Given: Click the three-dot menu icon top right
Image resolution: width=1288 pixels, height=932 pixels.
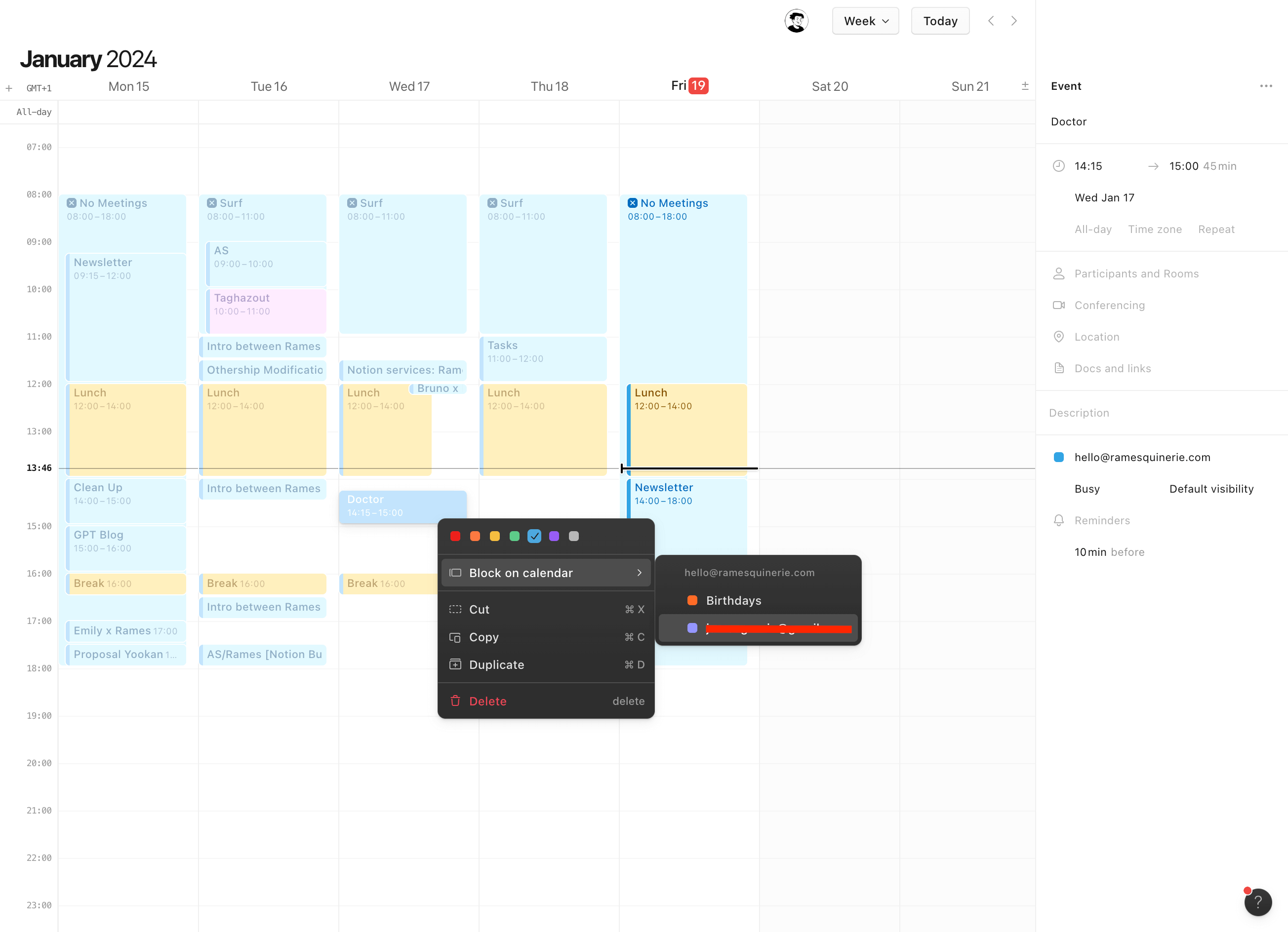Looking at the screenshot, I should pos(1265,86).
